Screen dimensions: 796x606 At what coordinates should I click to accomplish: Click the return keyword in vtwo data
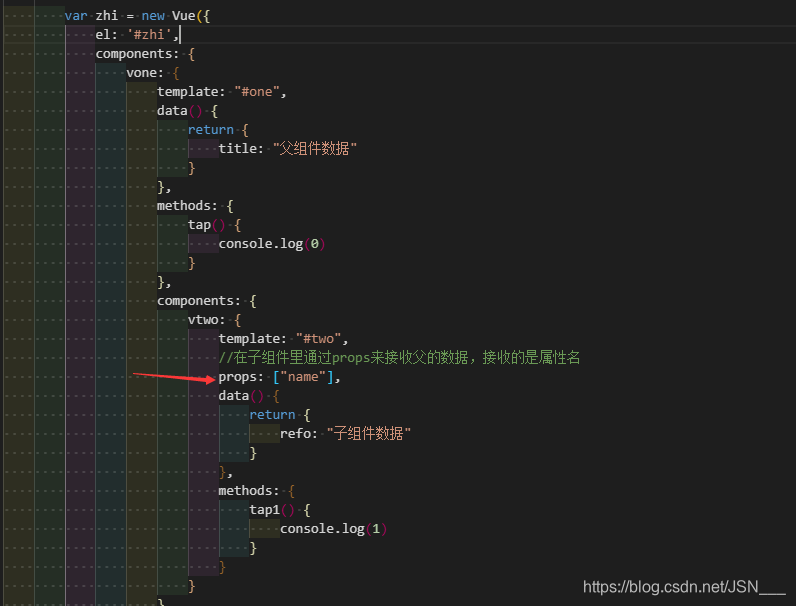[x=272, y=415]
